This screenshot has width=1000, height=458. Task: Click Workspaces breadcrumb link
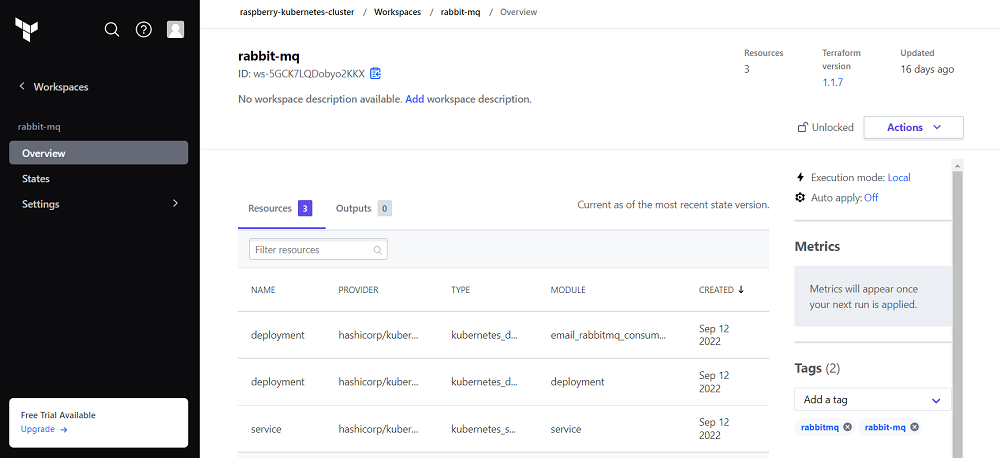[397, 12]
